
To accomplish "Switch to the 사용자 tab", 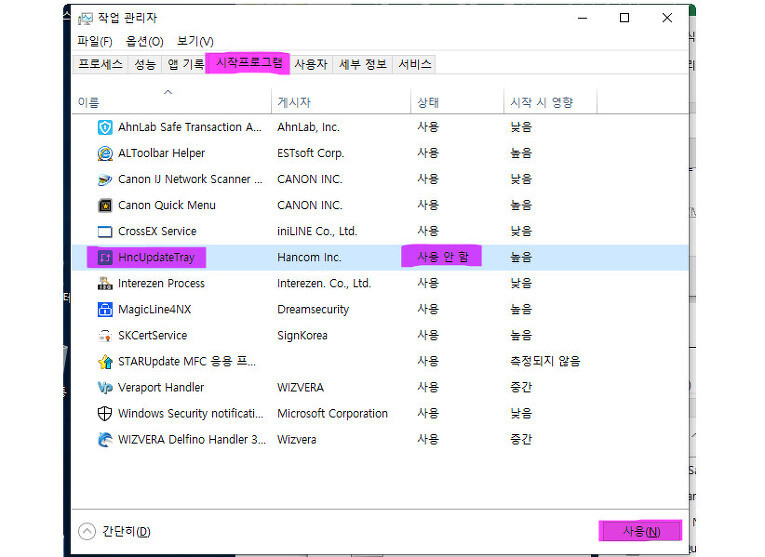I will [311, 64].
